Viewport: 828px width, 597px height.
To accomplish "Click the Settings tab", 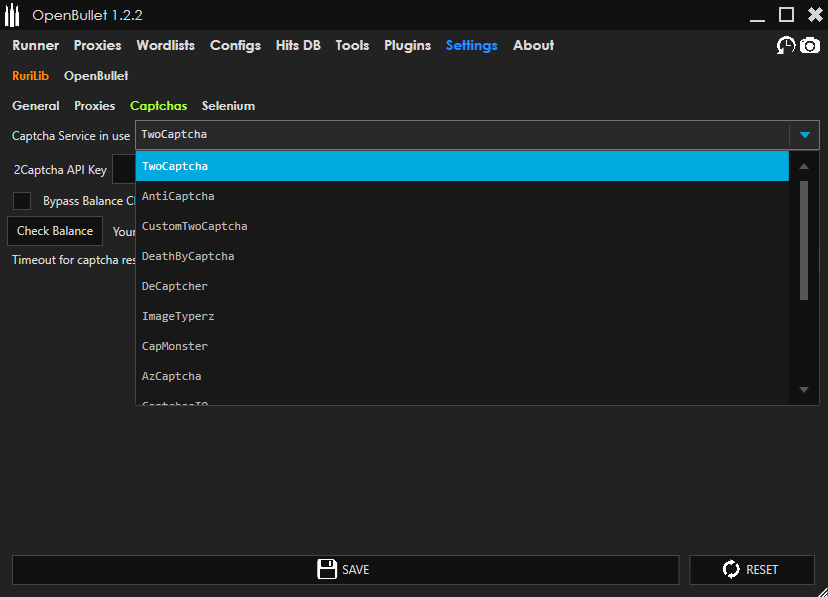I will tap(472, 46).
